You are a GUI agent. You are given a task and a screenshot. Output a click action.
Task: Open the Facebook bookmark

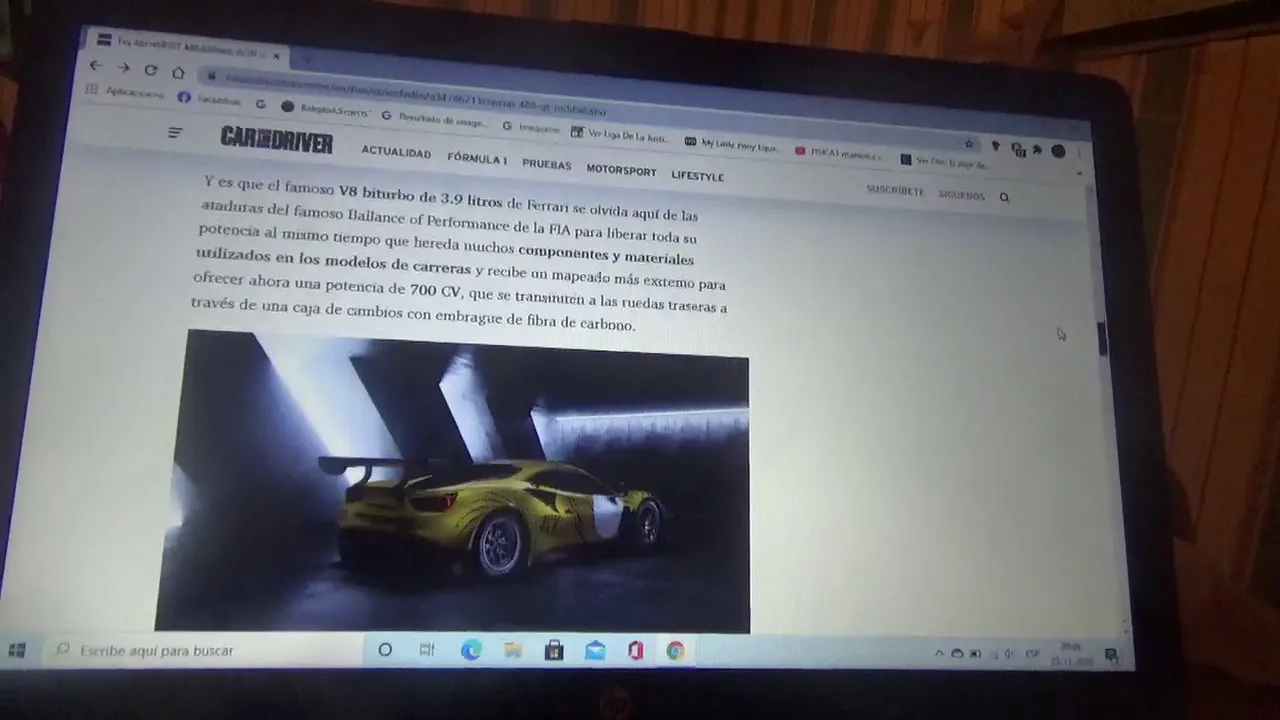pyautogui.click(x=208, y=98)
